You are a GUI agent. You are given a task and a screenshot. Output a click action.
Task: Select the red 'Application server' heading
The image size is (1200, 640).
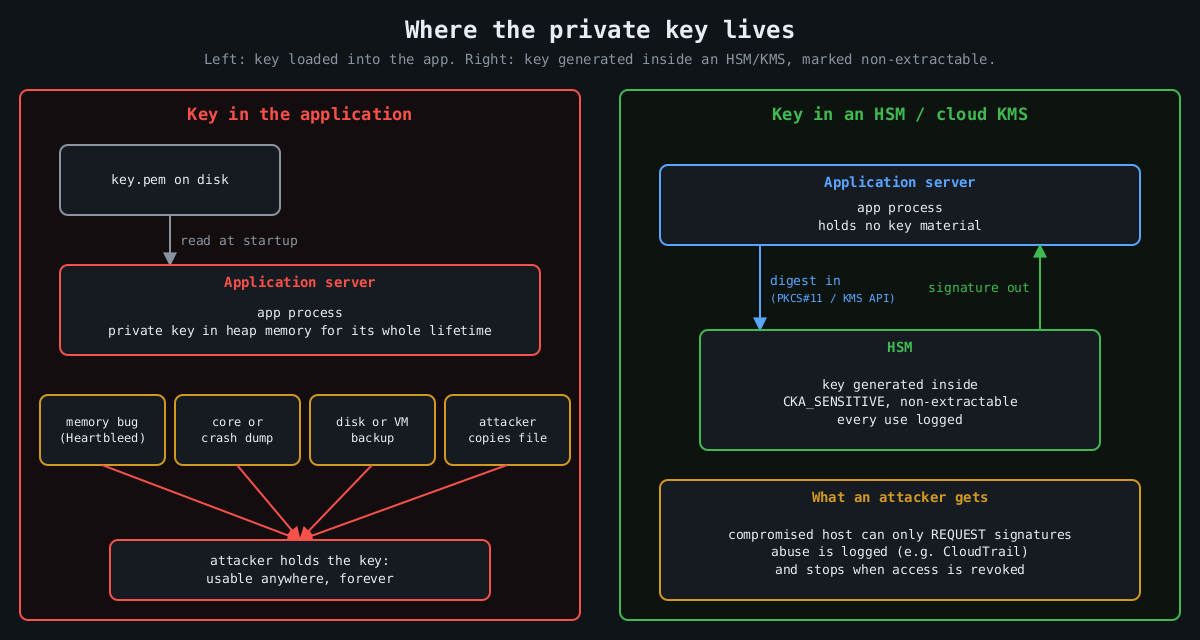coord(300,282)
